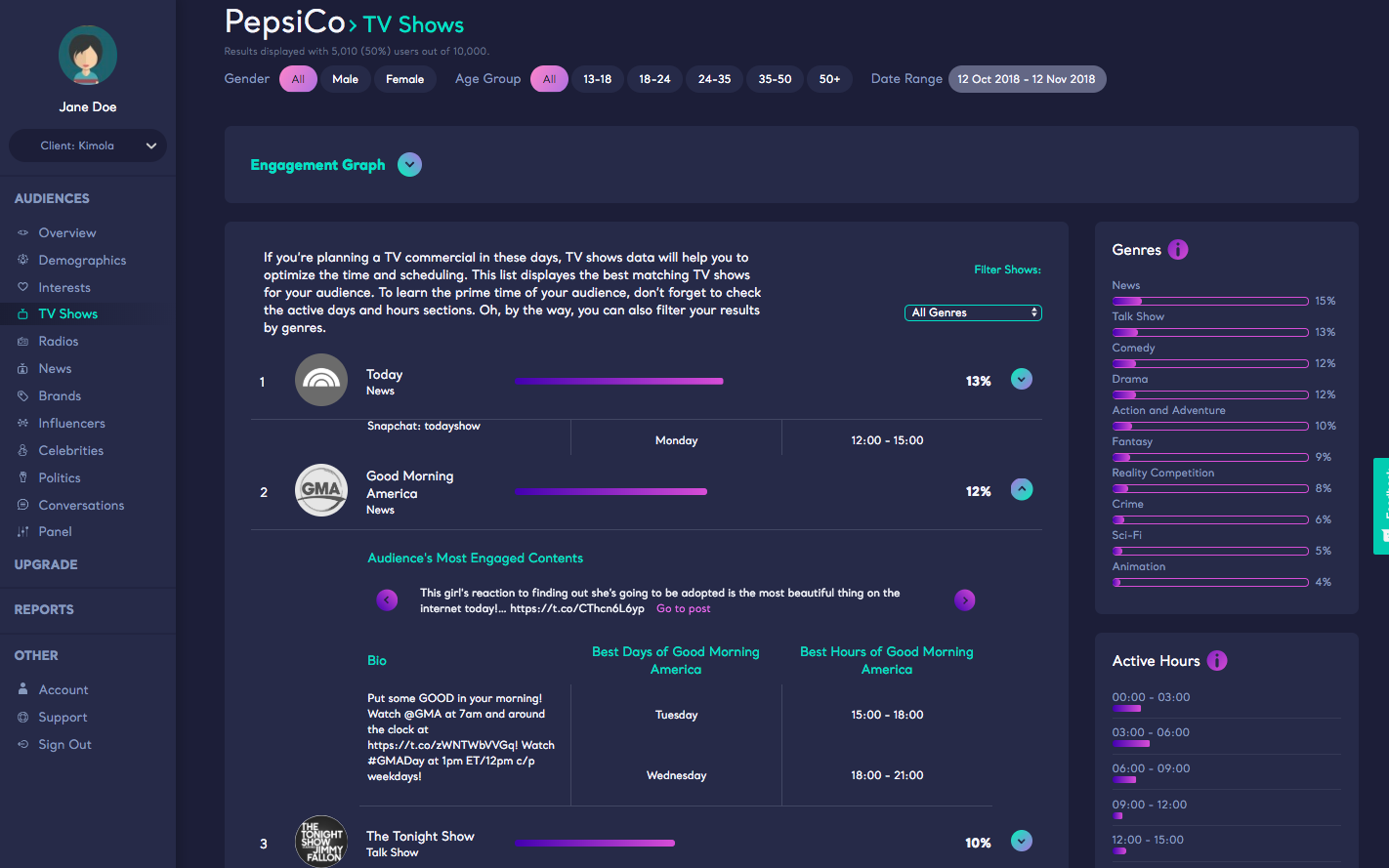The height and width of the screenshot is (868, 1389).
Task: Click the Interests heart icon
Action: click(x=23, y=287)
